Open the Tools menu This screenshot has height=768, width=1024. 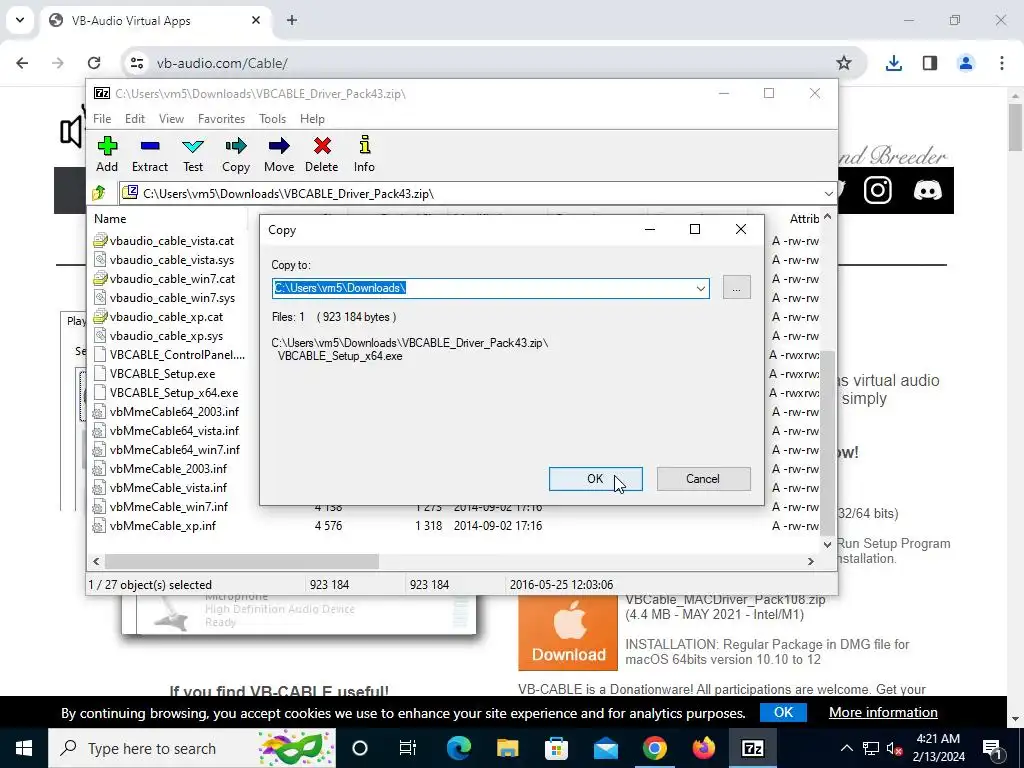[272, 119]
